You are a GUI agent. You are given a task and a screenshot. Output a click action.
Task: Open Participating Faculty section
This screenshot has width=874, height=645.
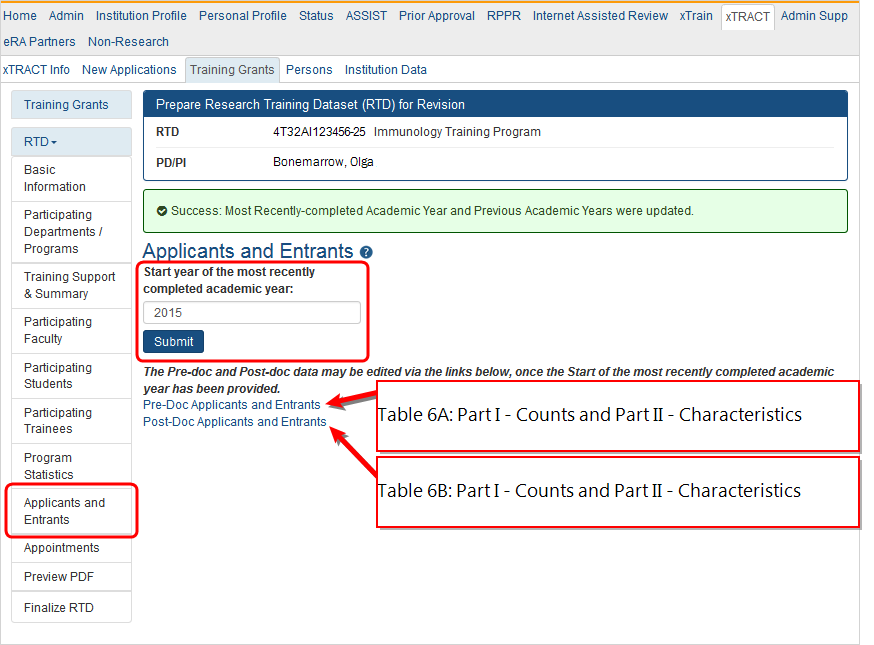click(x=58, y=330)
